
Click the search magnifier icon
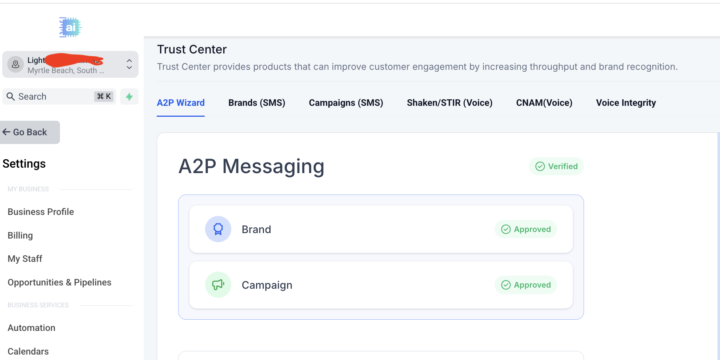[11, 96]
